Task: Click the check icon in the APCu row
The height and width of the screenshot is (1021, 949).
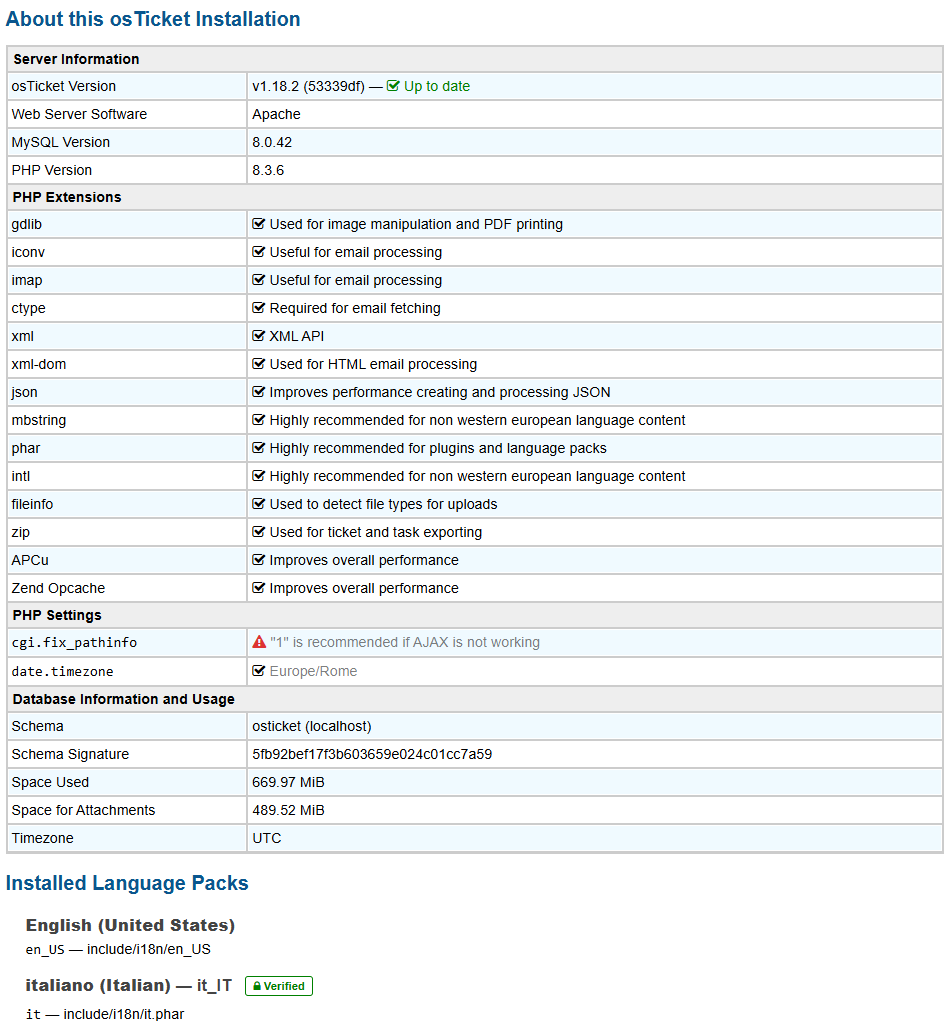Action: 259,560
